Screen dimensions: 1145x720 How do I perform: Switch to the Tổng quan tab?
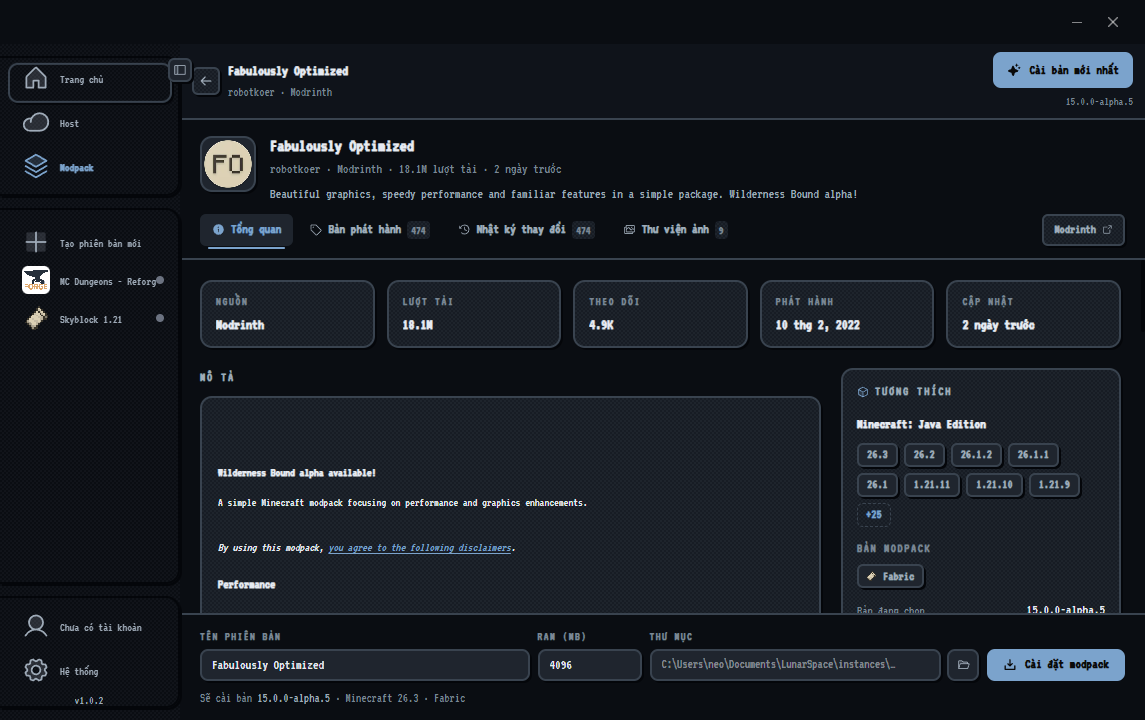[247, 229]
